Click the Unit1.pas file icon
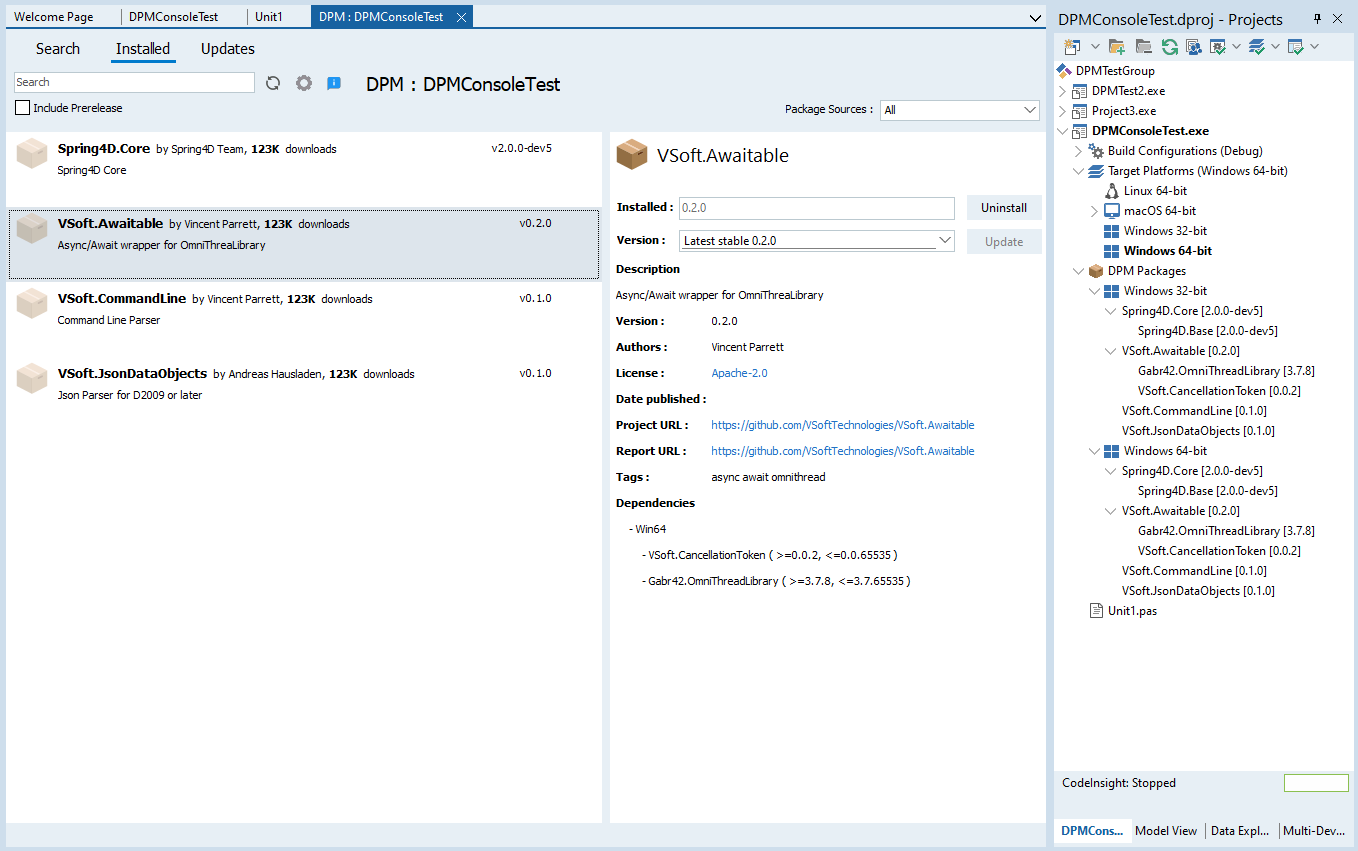The width and height of the screenshot is (1358, 851). 1096,611
